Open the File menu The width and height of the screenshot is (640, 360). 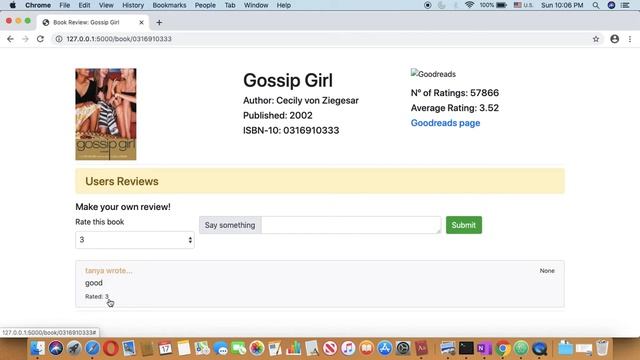64,5
